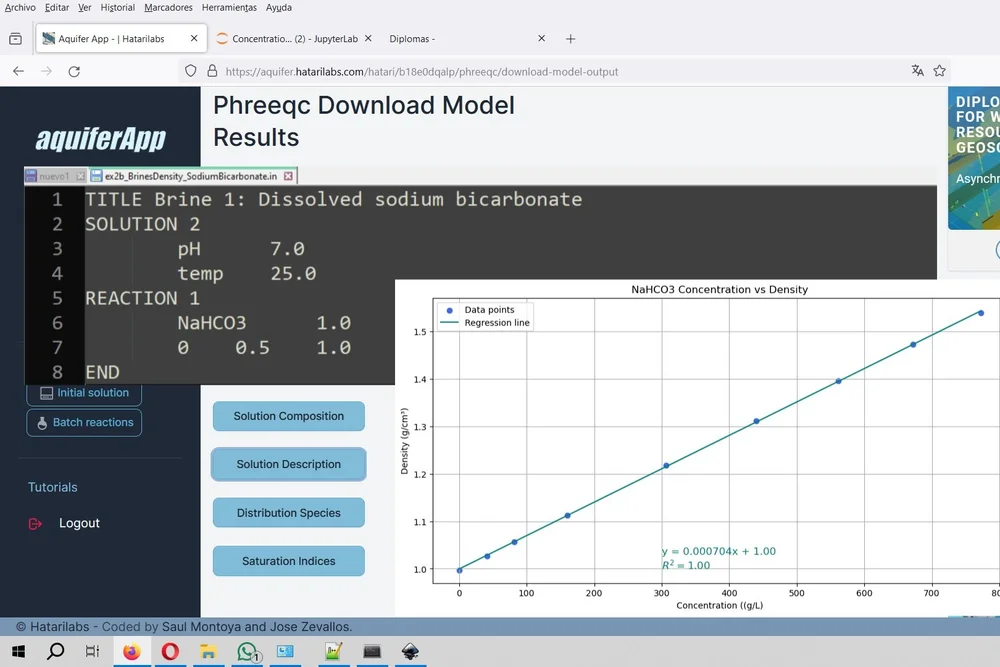This screenshot has height=667, width=1000.
Task: Select the Initial solution sidebar icon
Action: point(46,392)
